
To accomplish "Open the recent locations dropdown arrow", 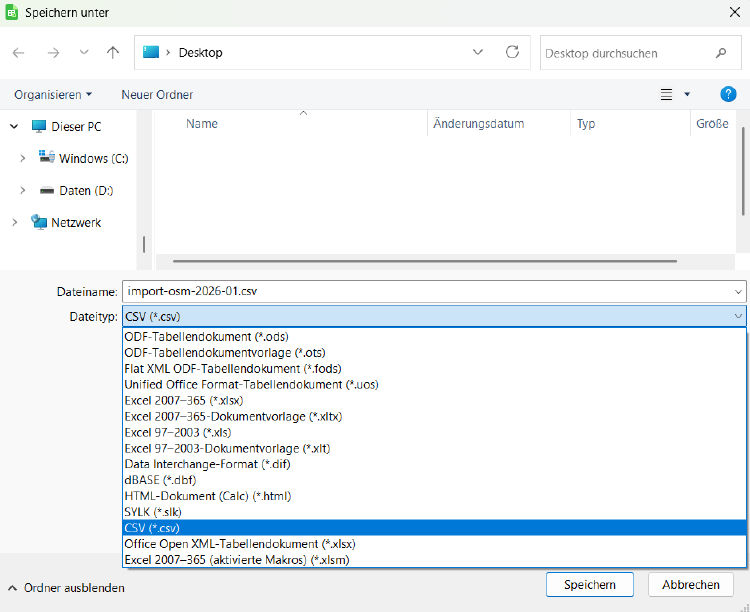I will tap(84, 53).
